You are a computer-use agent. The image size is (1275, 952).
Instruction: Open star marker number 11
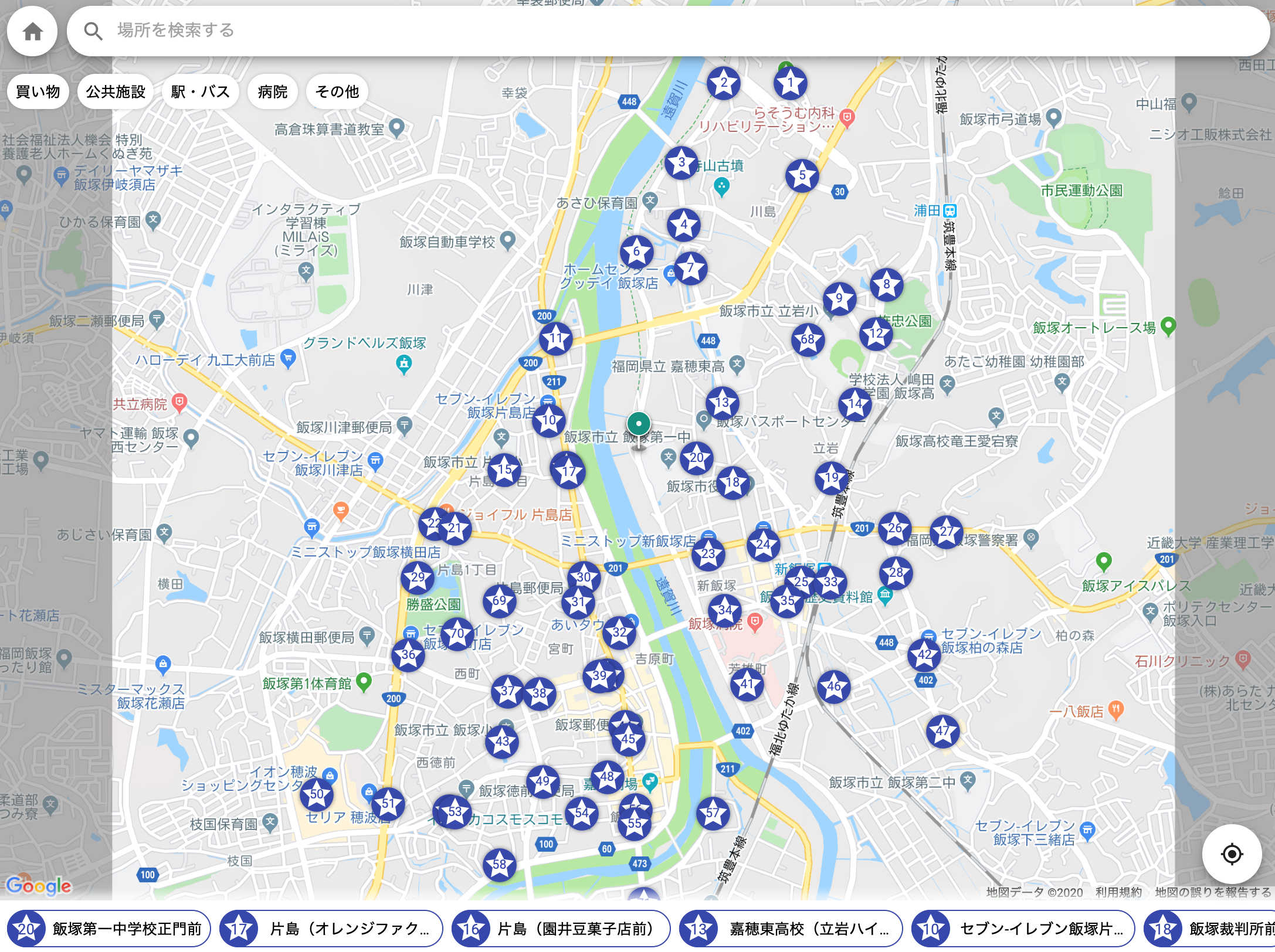click(x=555, y=338)
